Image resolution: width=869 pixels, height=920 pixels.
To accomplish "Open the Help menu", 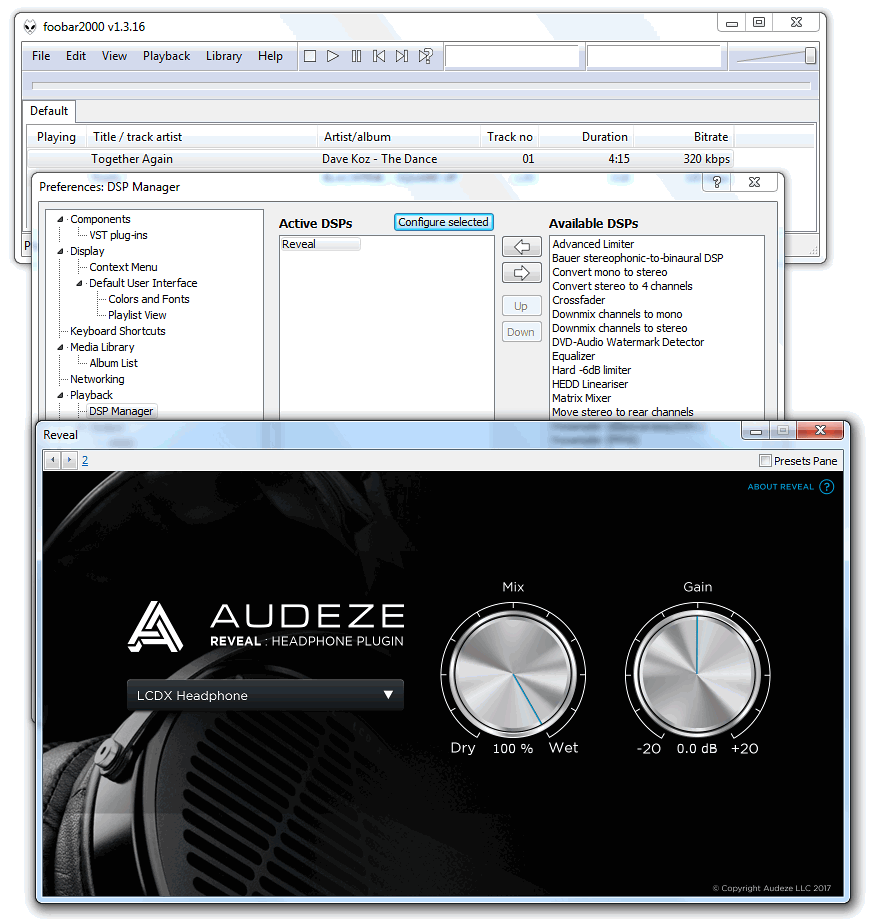I will pyautogui.click(x=270, y=56).
